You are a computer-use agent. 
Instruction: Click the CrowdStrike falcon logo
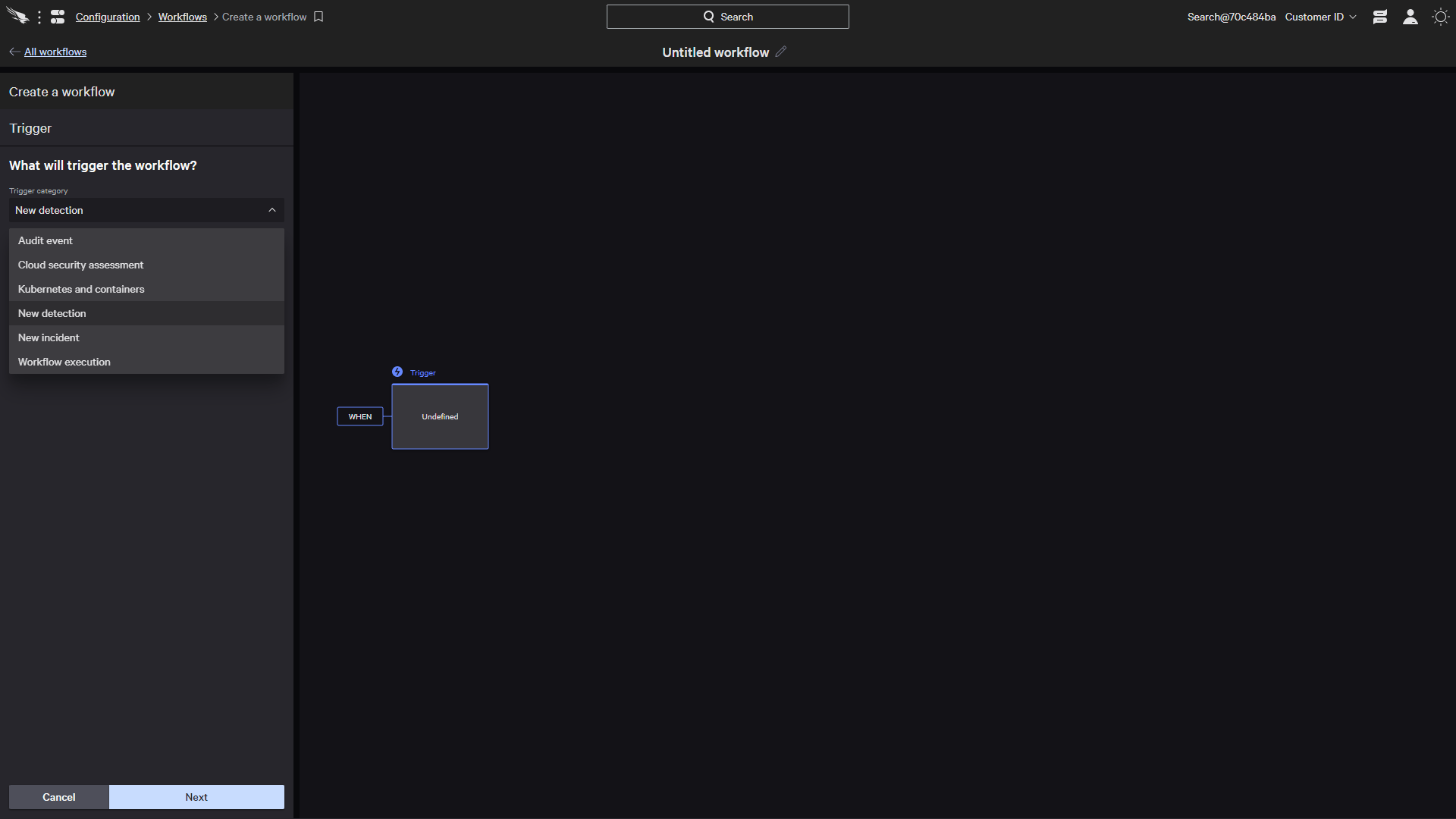(17, 16)
